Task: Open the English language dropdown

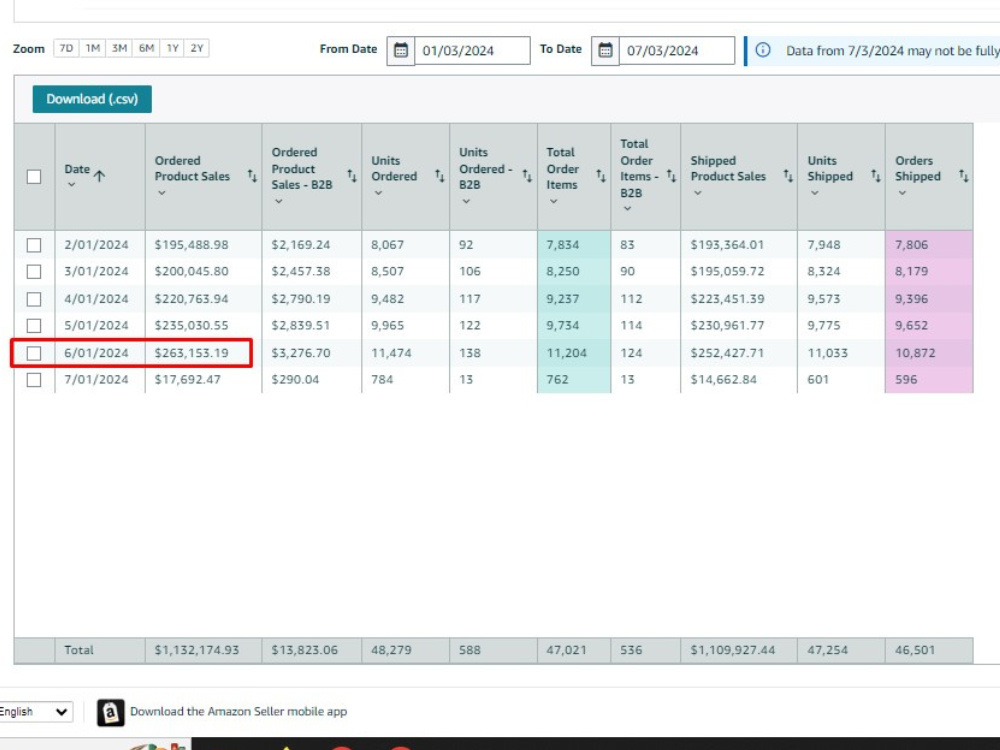Action: [x=35, y=712]
